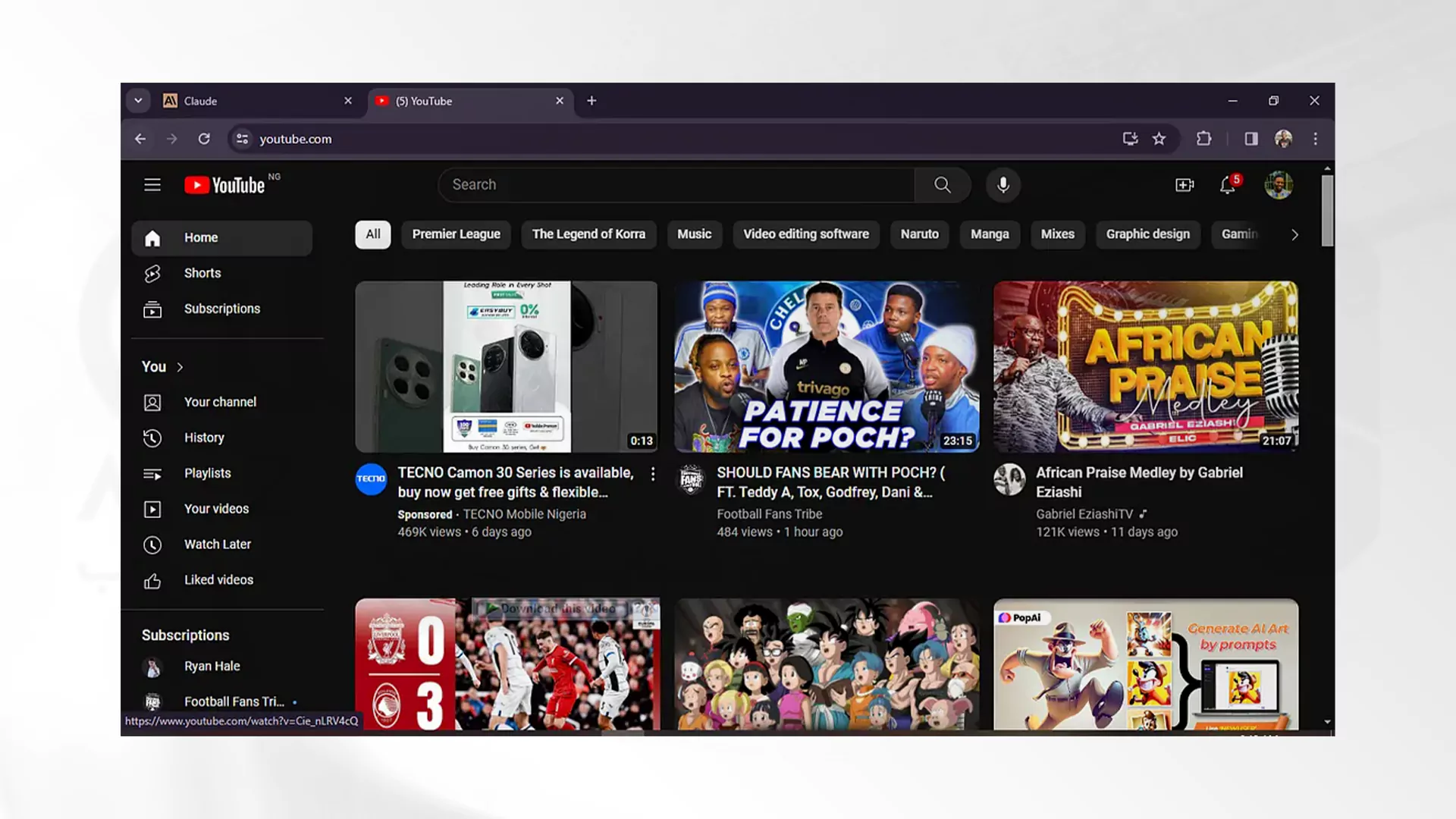Click TECNO channel avatar
The height and width of the screenshot is (819, 1456).
[371, 479]
